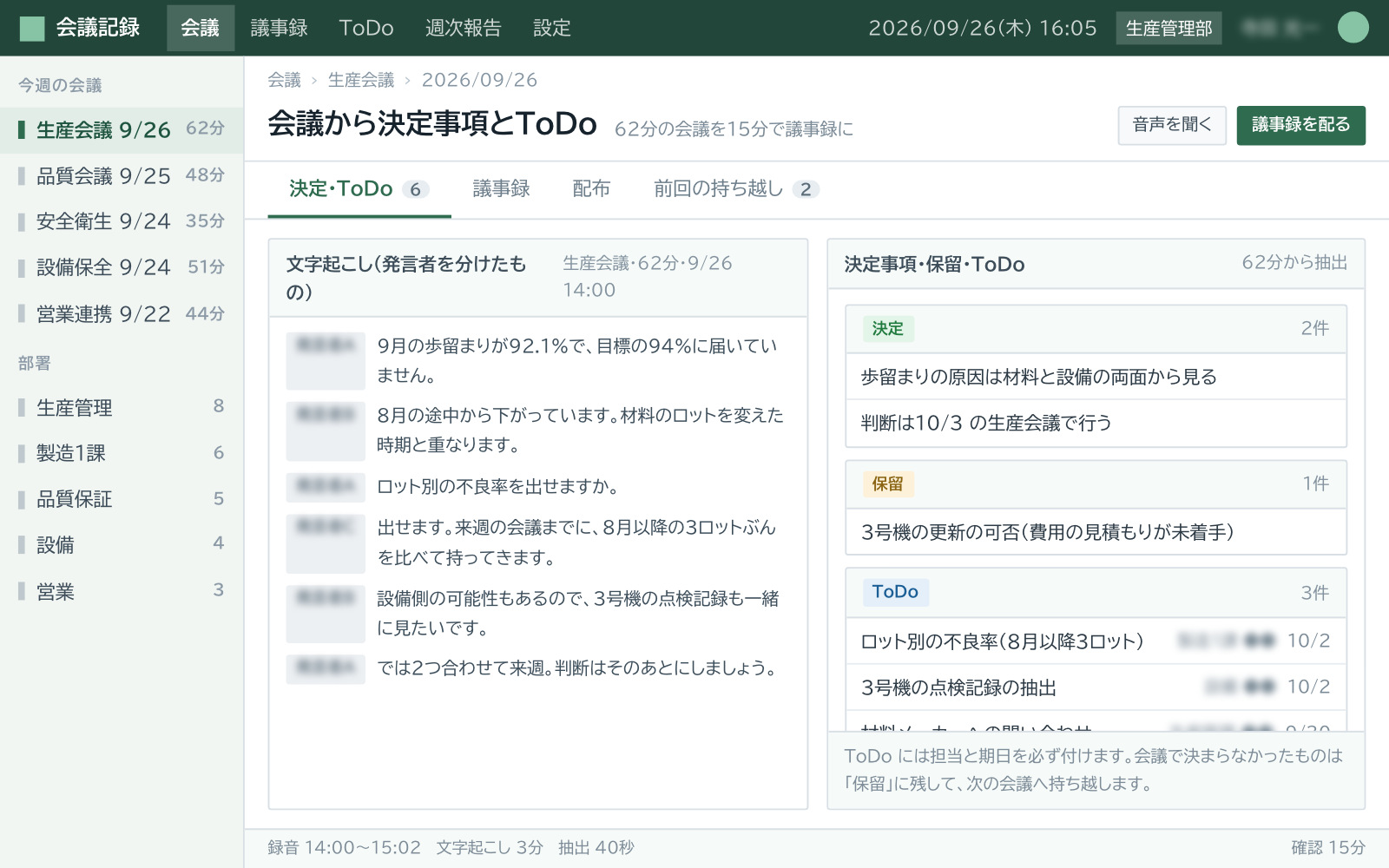Select the 設備 department in sidebar

[122, 545]
